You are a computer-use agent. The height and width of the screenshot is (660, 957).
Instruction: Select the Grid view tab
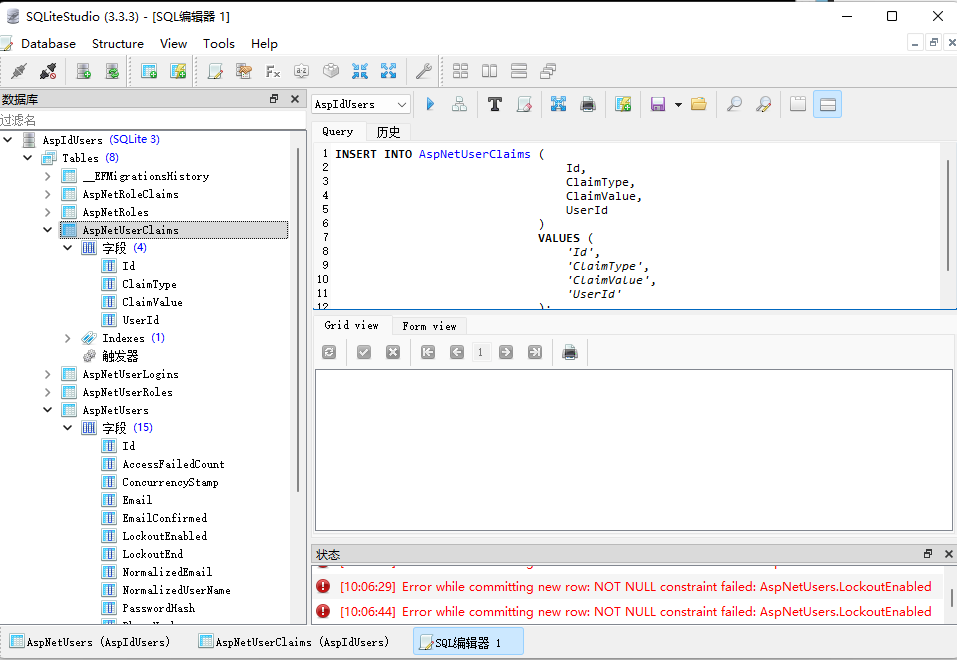[352, 325]
